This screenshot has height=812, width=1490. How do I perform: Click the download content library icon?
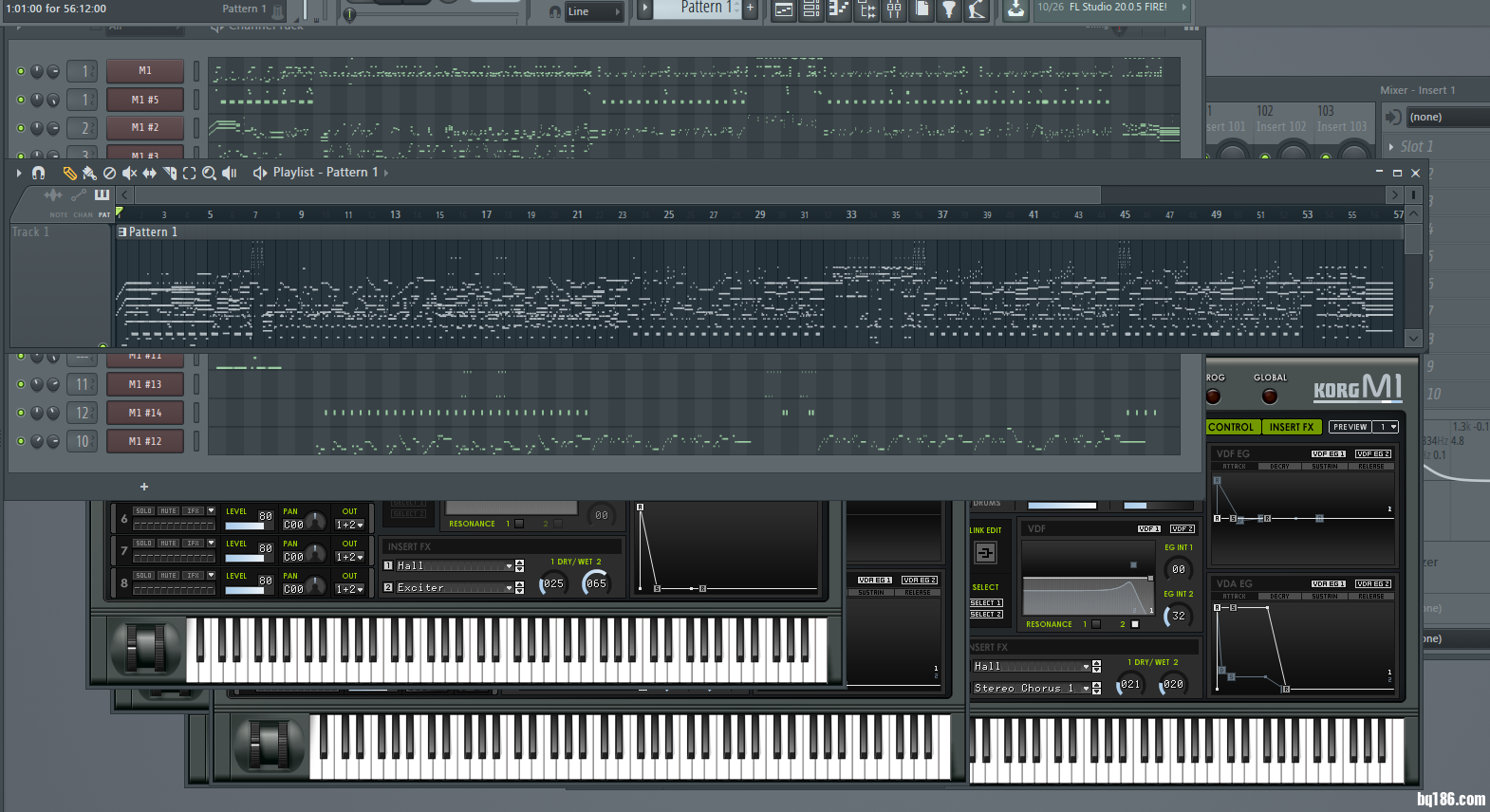click(1015, 9)
